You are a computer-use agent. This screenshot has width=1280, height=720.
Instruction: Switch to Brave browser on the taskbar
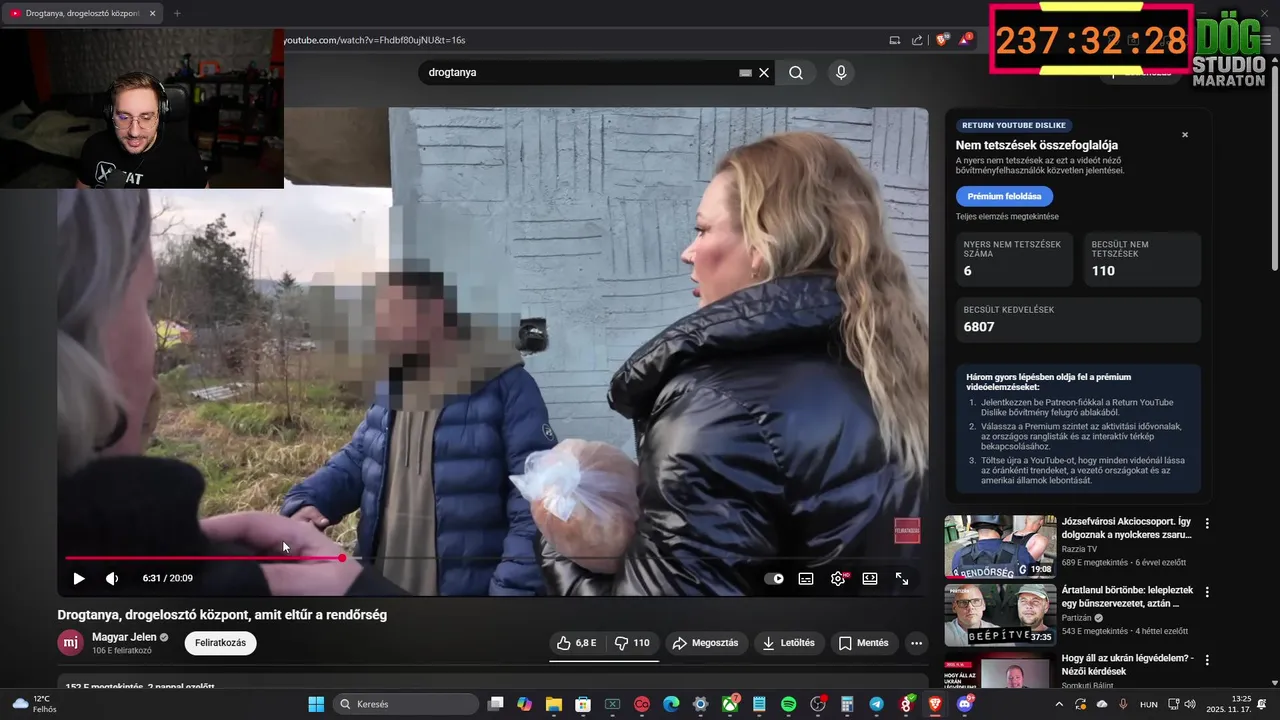coord(935,704)
